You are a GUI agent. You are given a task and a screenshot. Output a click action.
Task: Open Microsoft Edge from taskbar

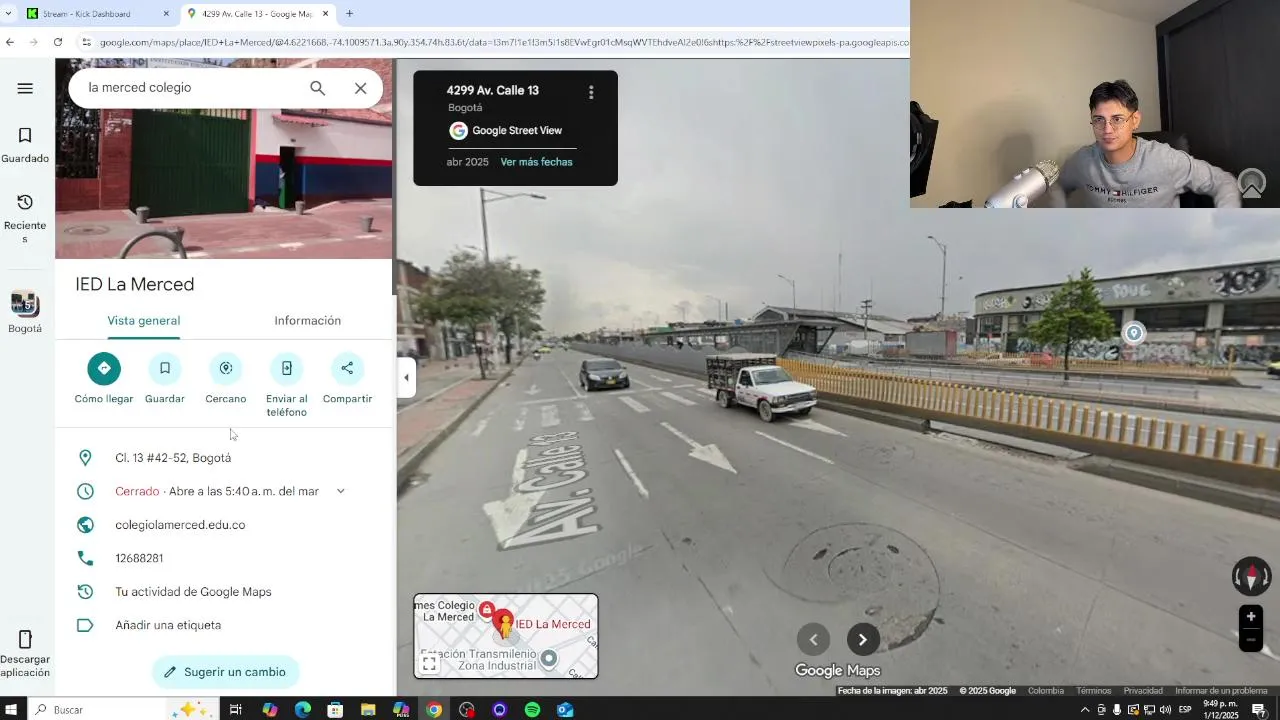click(x=303, y=710)
